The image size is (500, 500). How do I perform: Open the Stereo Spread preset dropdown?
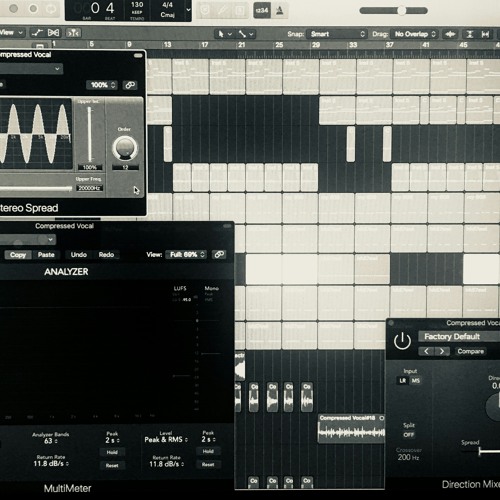(31, 69)
